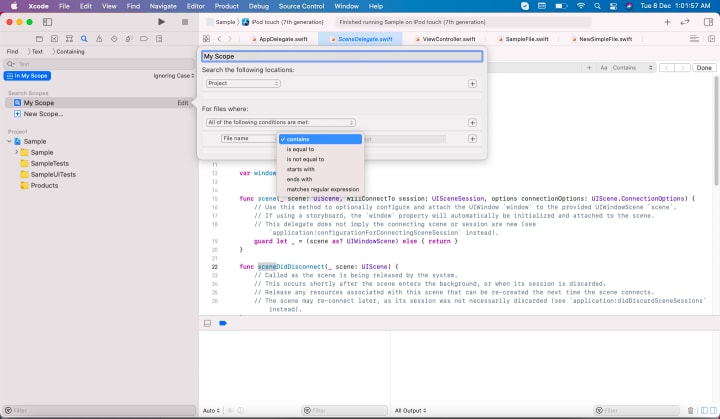Open the symbol navigator icon
The height and width of the screenshot is (419, 720).
[69, 39]
